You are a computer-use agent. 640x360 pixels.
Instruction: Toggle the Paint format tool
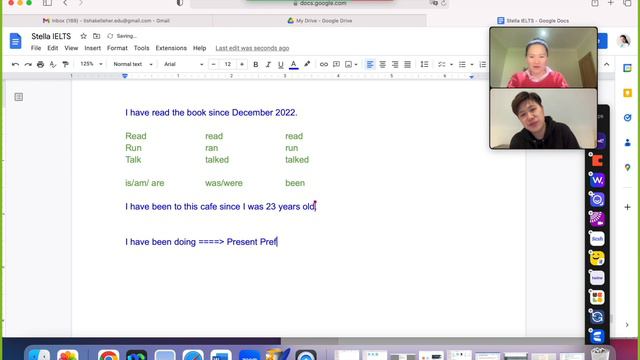coord(65,64)
